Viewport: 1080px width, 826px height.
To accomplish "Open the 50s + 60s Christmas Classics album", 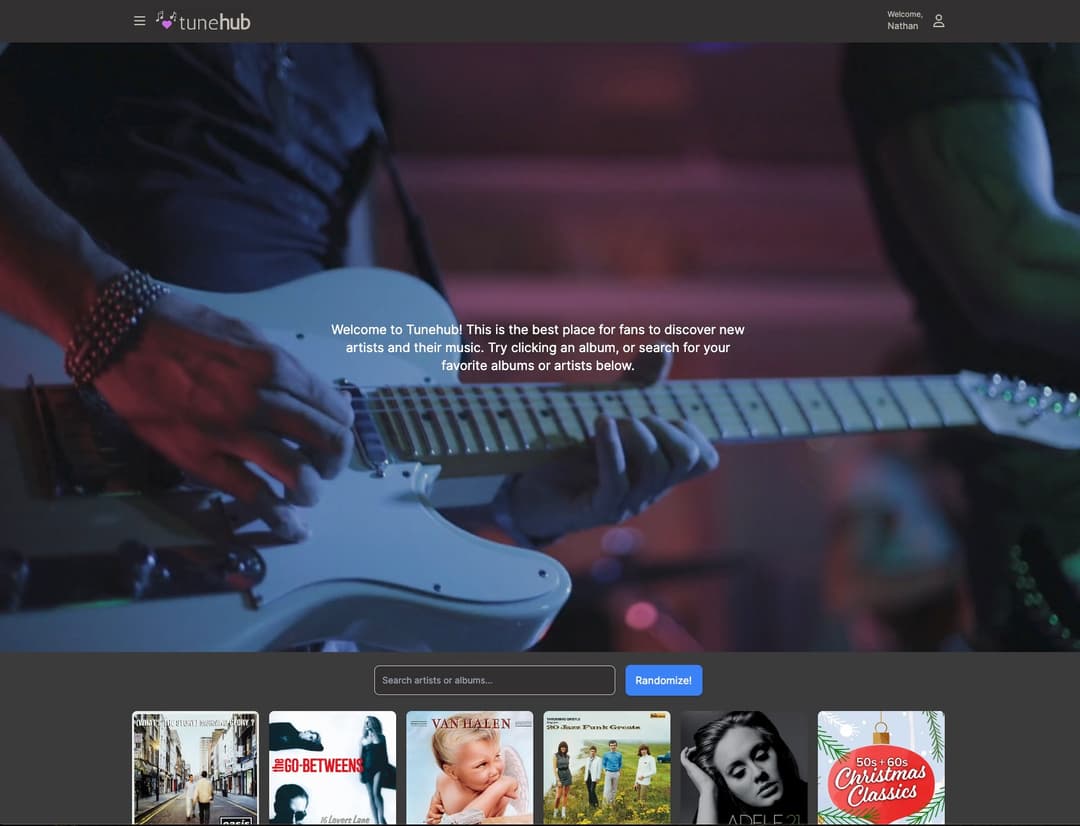I will pyautogui.click(x=880, y=768).
